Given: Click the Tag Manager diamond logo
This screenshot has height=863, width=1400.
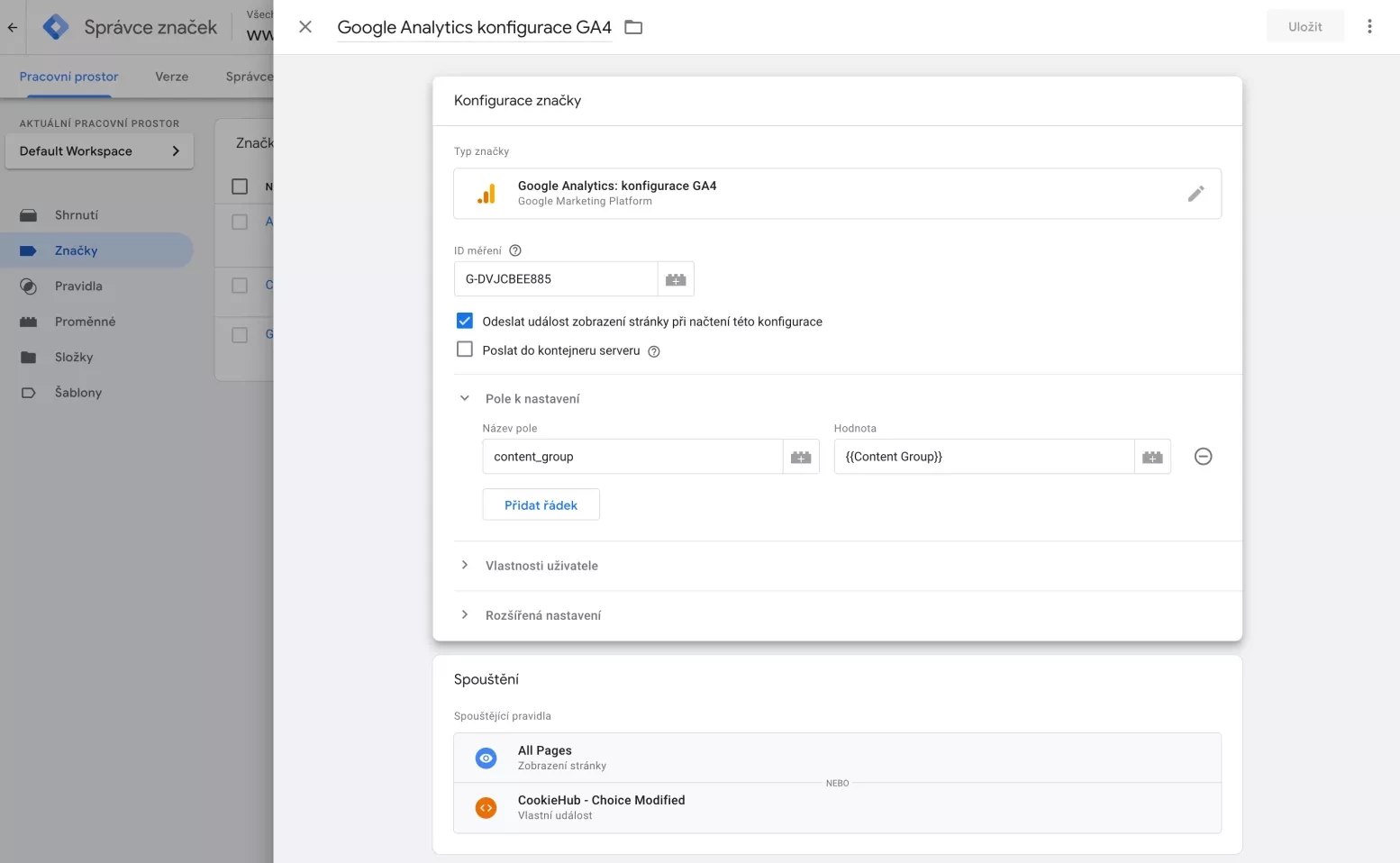Looking at the screenshot, I should click(56, 27).
